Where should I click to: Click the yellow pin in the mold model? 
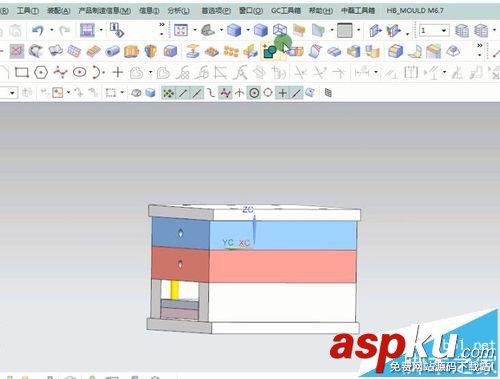tap(174, 289)
